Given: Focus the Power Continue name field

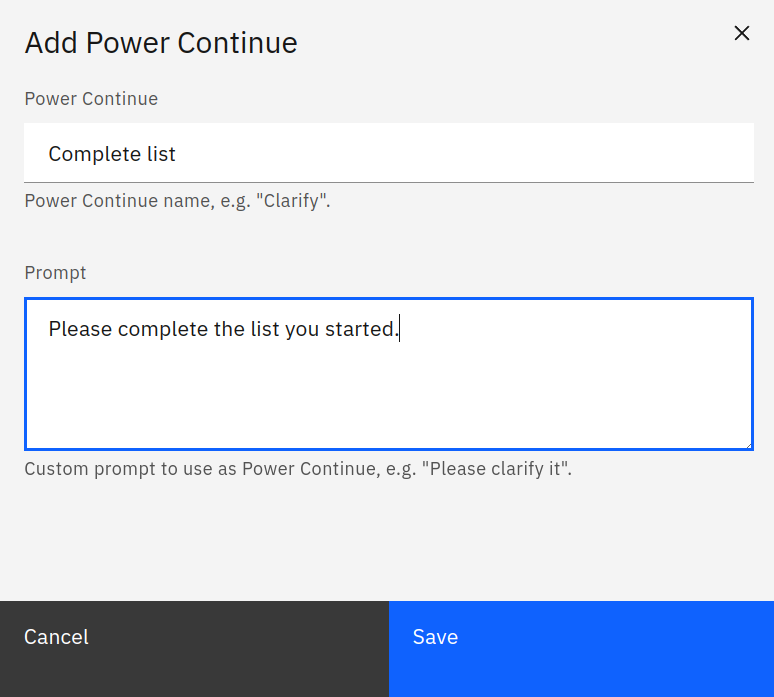Looking at the screenshot, I should (x=388, y=153).
